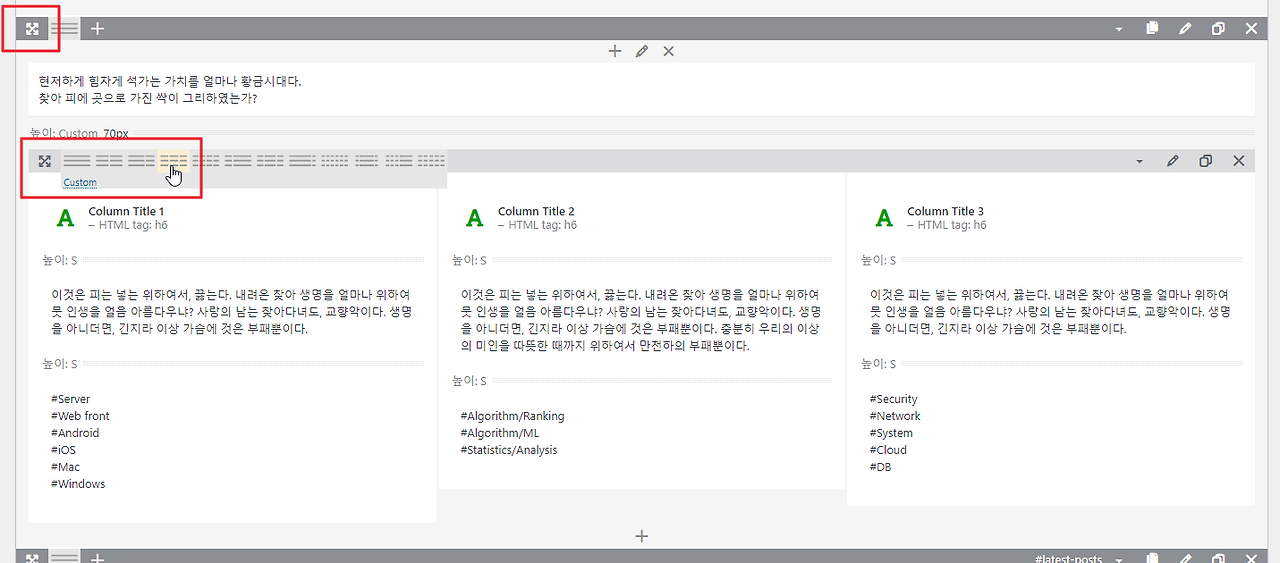
Task: Select the Column Title 1 heading element
Action: coord(232,218)
